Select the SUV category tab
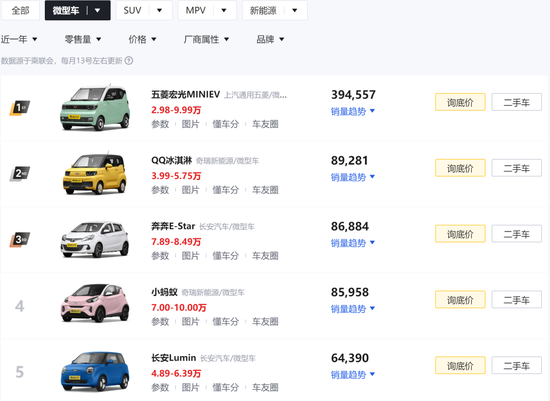The height and width of the screenshot is (401, 550). 132,11
